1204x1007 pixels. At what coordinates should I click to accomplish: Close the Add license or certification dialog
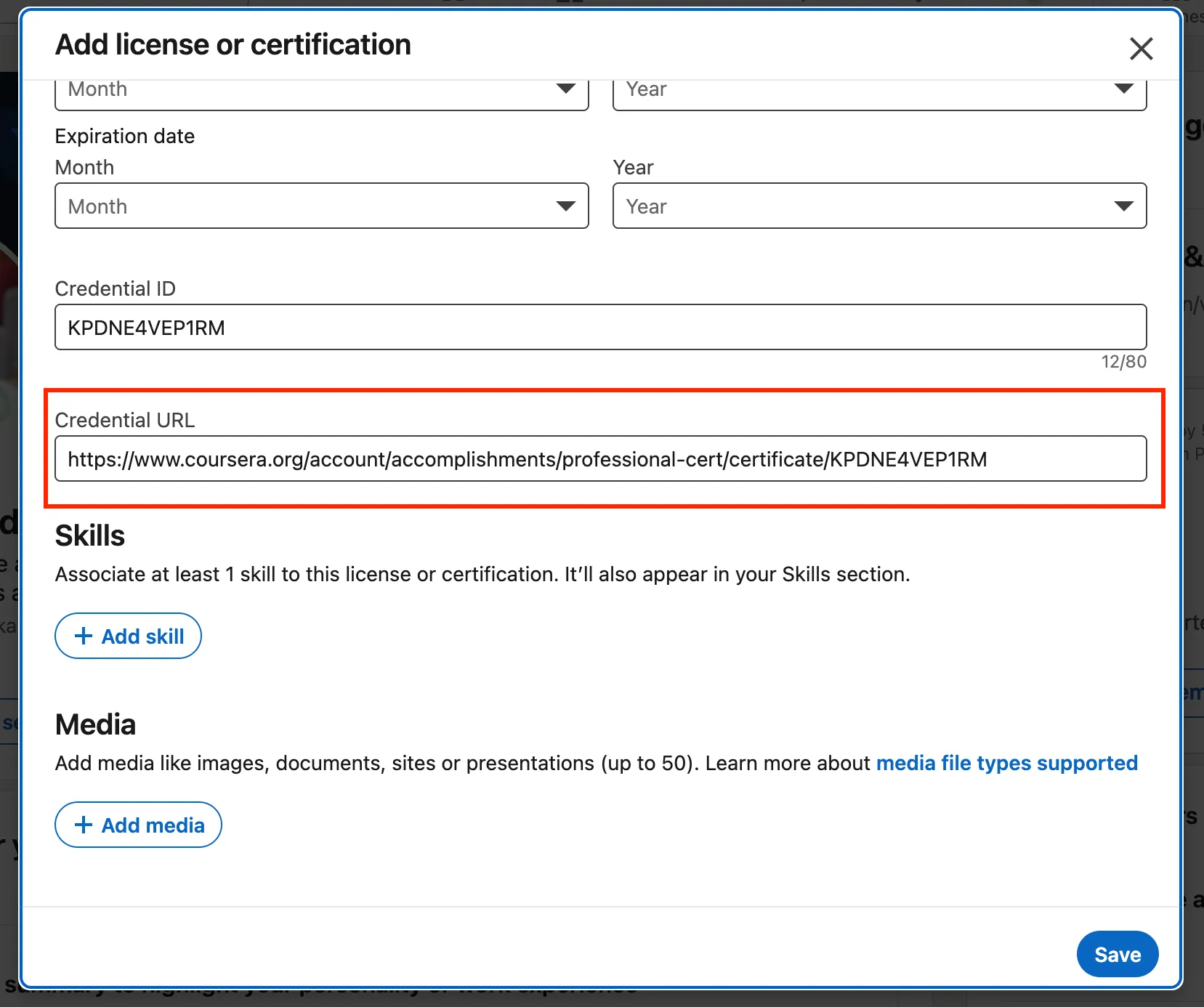1141,49
